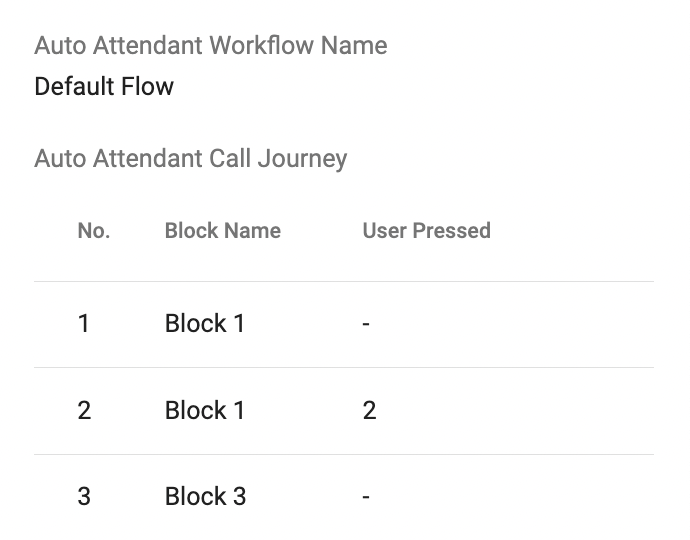Click the Auto Attendant Call Journey heading
This screenshot has height=540, width=690.
pos(191,159)
